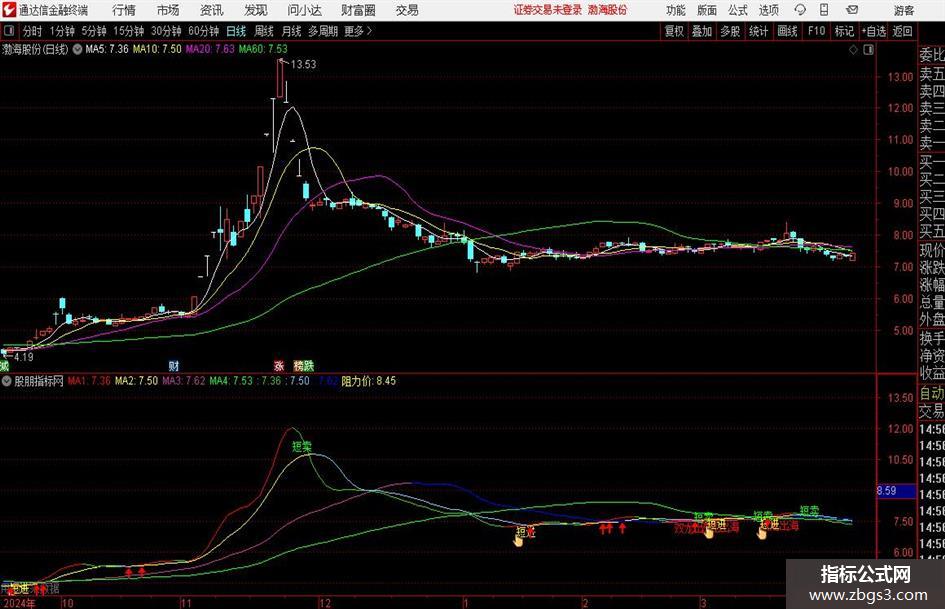Open the 发现 menu
The image size is (945, 609).
(x=256, y=10)
